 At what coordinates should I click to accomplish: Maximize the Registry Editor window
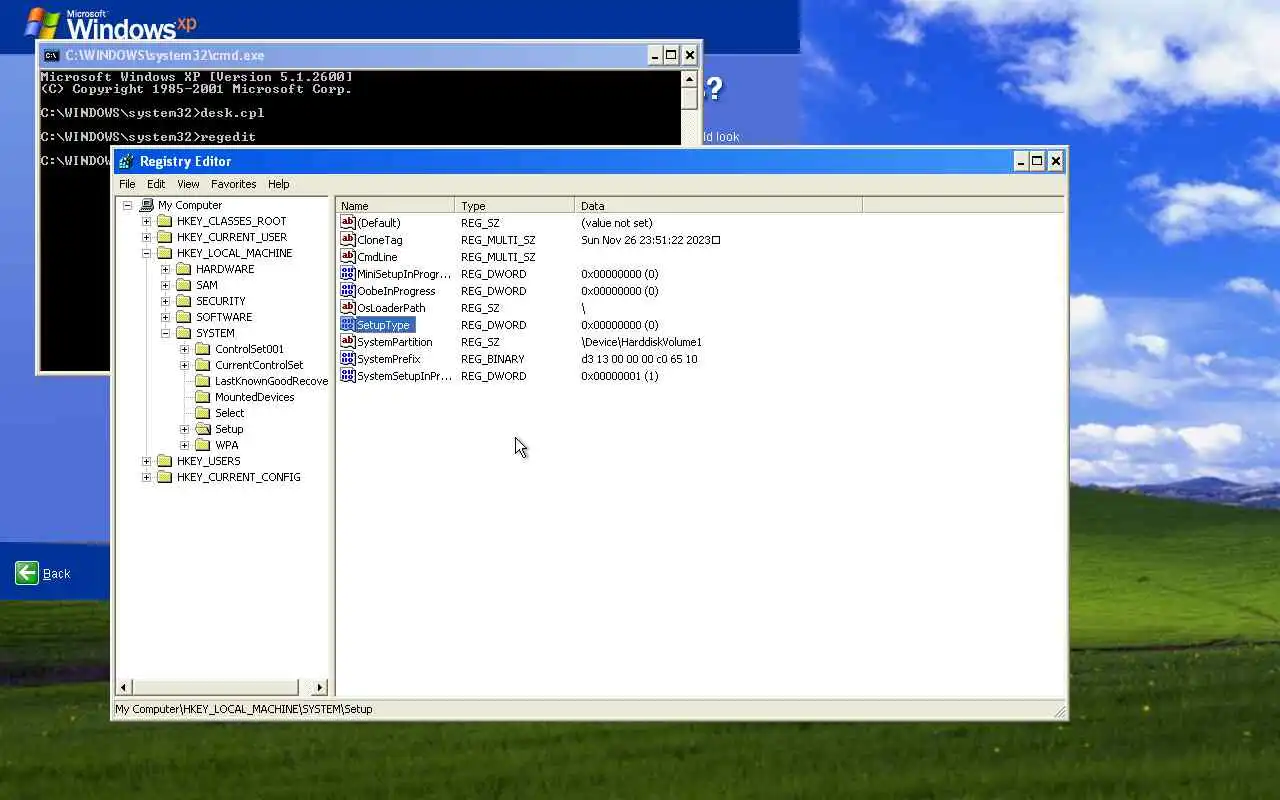click(1037, 161)
